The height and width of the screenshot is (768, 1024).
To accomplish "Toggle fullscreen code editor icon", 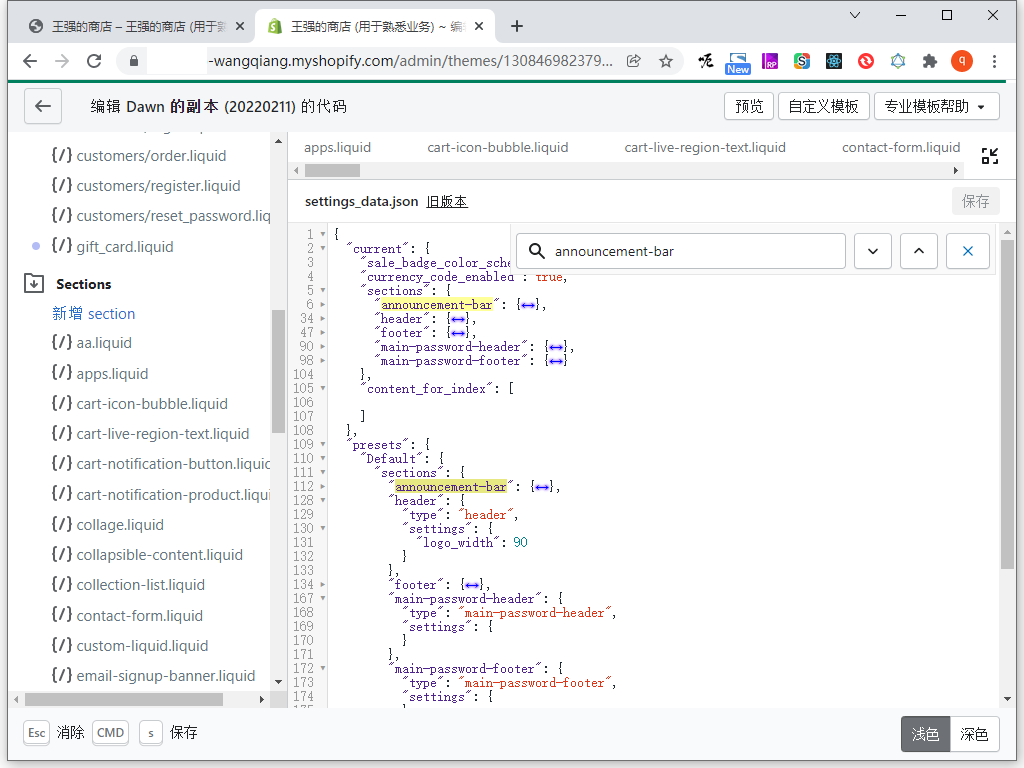I will [x=989, y=155].
